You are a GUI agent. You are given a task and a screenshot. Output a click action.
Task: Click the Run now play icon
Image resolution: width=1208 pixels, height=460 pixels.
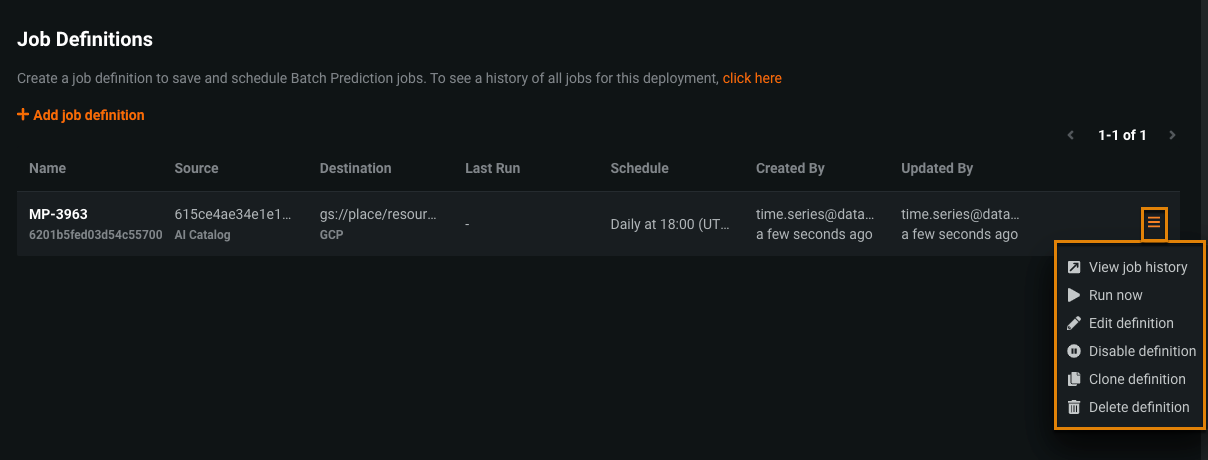(1074, 295)
